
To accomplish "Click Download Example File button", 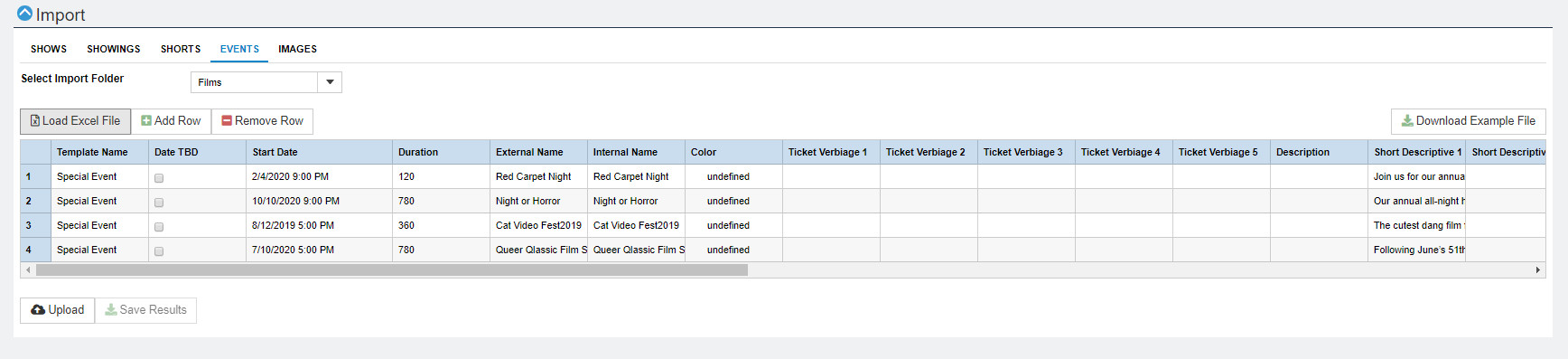I will pyautogui.click(x=1469, y=121).
